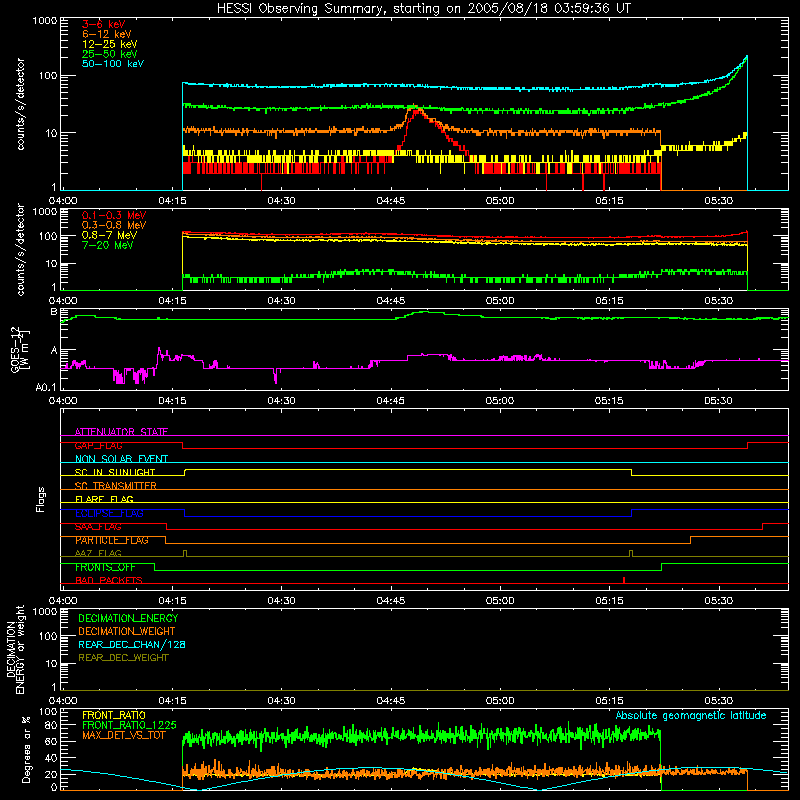The image size is (800, 800).
Task: Click the 04:15 tick label under GOES plot
Action: click(x=172, y=401)
